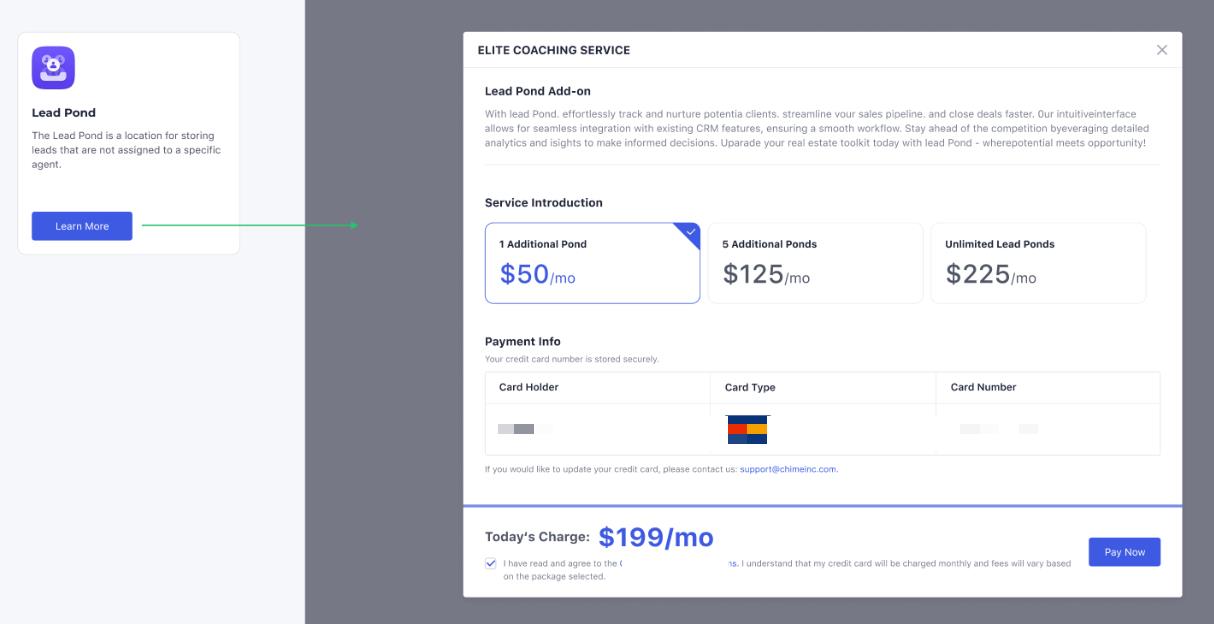Image resolution: width=1214 pixels, height=624 pixels.
Task: Close the Elite Coaching Service dialog
Action: pyautogui.click(x=1161, y=50)
